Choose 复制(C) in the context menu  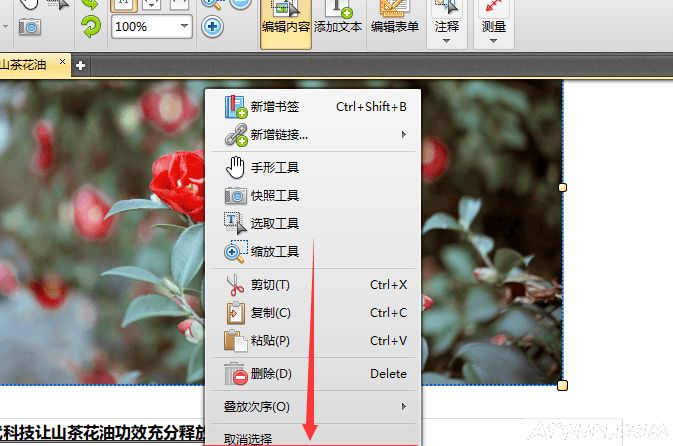click(x=314, y=313)
